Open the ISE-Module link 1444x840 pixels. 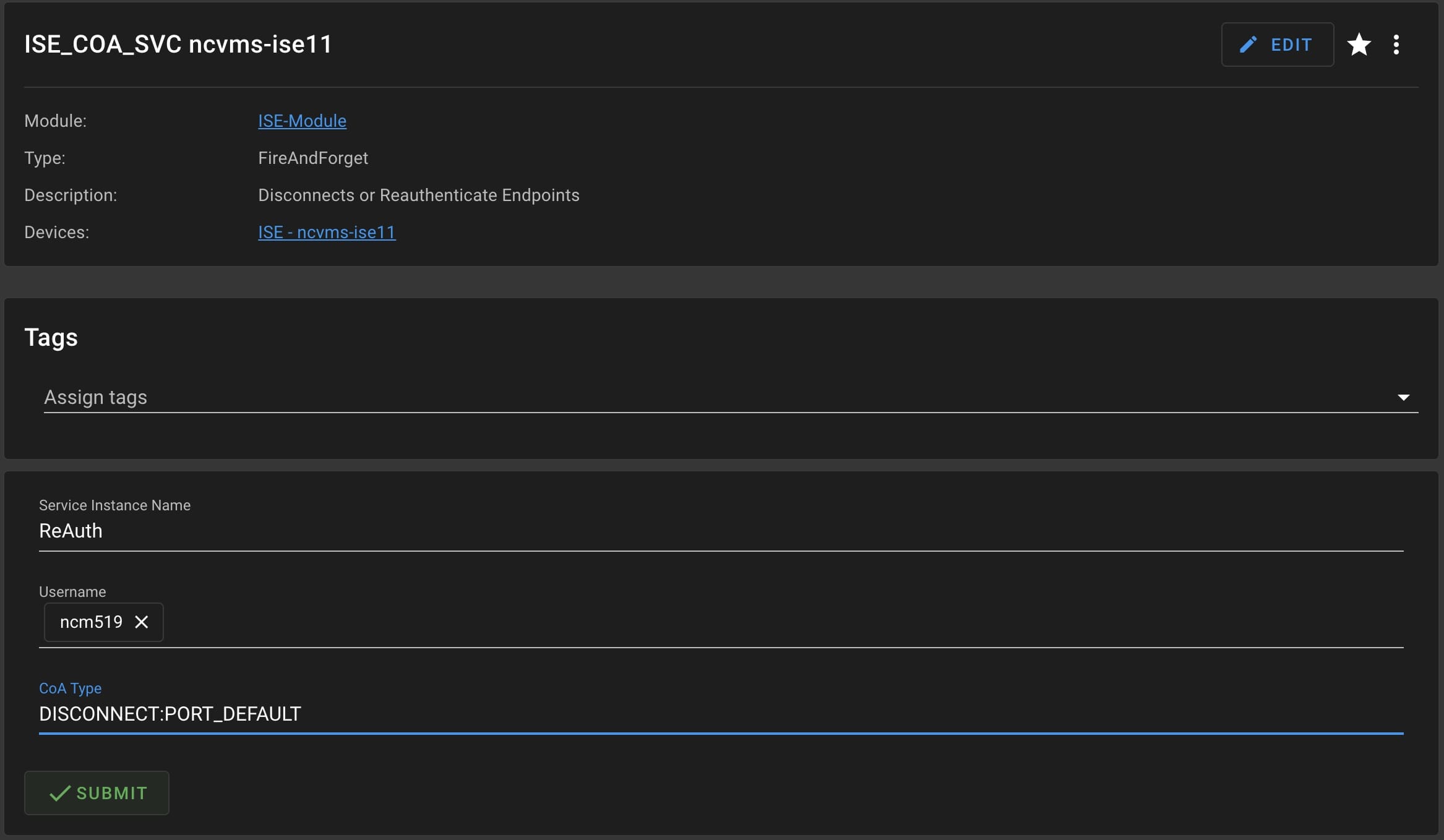302,121
